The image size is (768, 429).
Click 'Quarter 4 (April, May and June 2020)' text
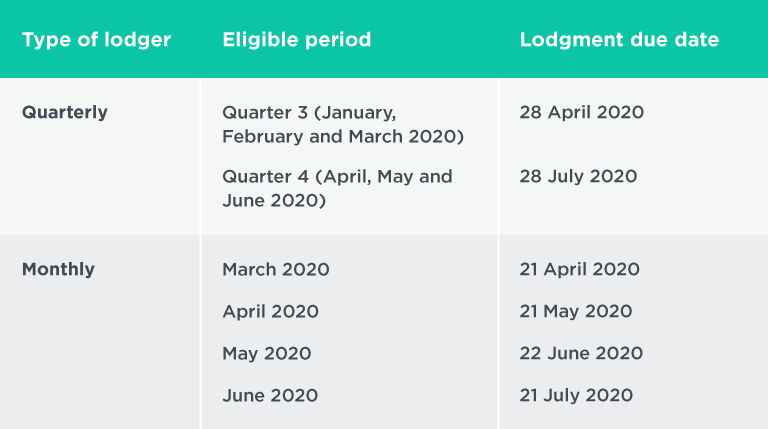[337, 189]
